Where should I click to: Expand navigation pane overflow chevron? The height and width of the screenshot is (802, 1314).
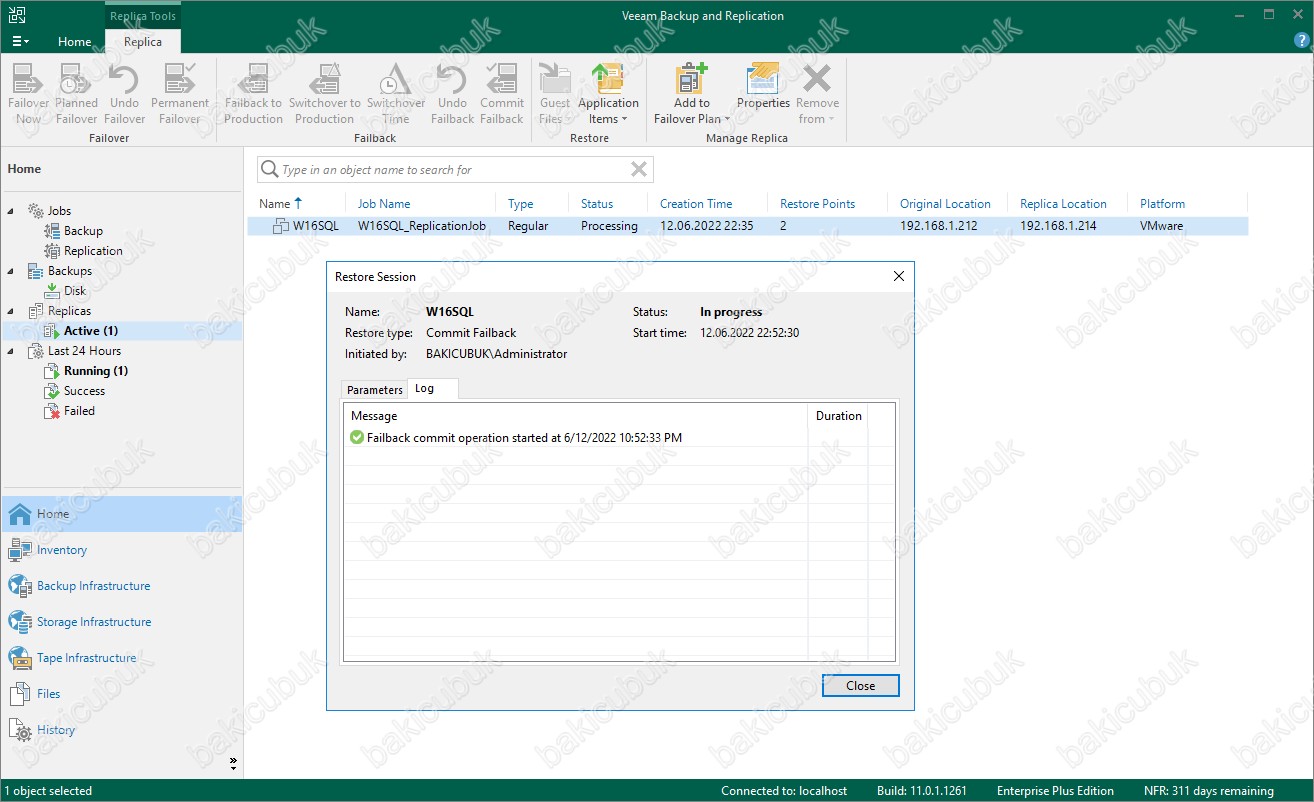coord(233,763)
